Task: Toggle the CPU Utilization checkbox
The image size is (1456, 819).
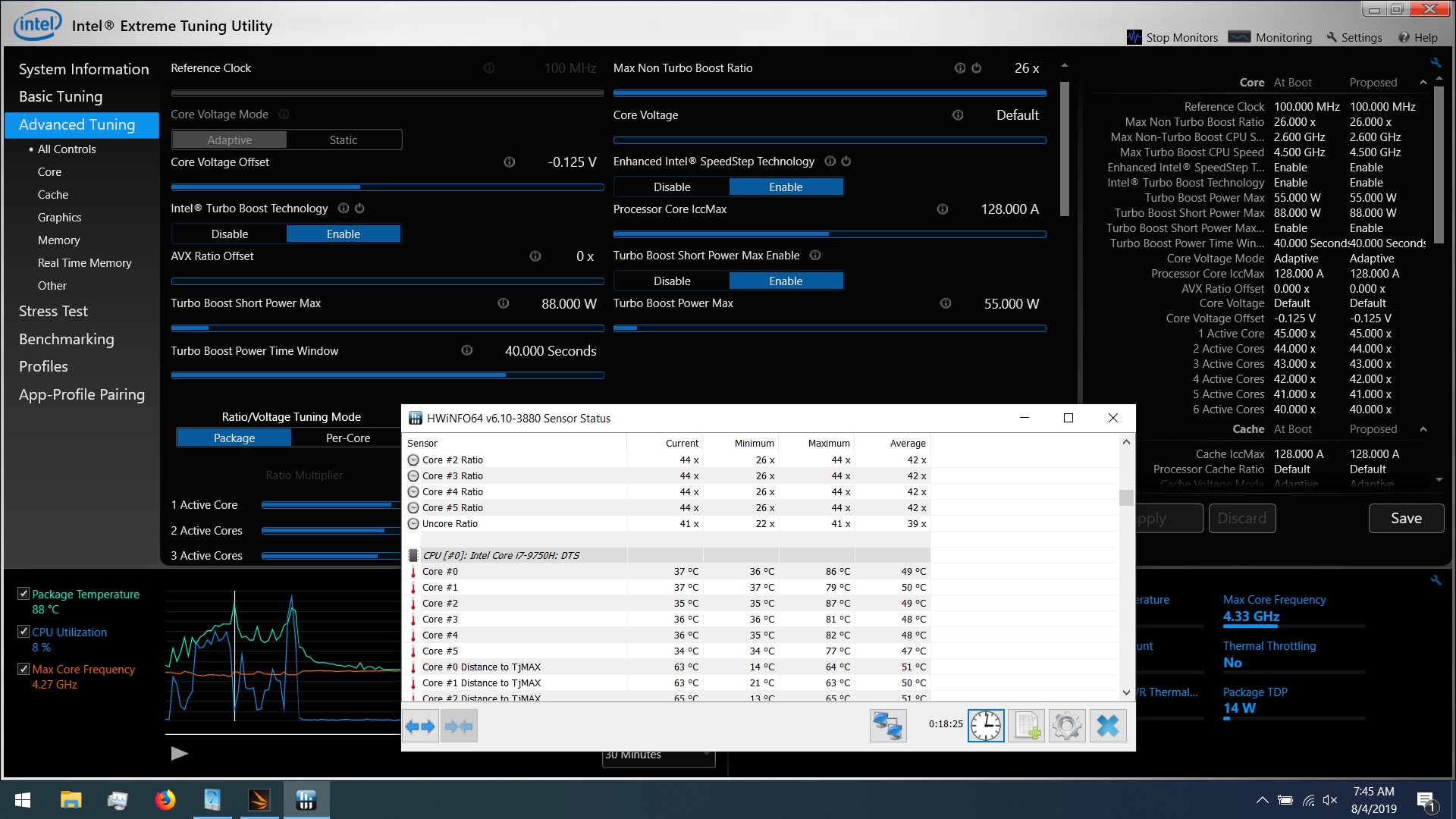Action: coord(24,632)
